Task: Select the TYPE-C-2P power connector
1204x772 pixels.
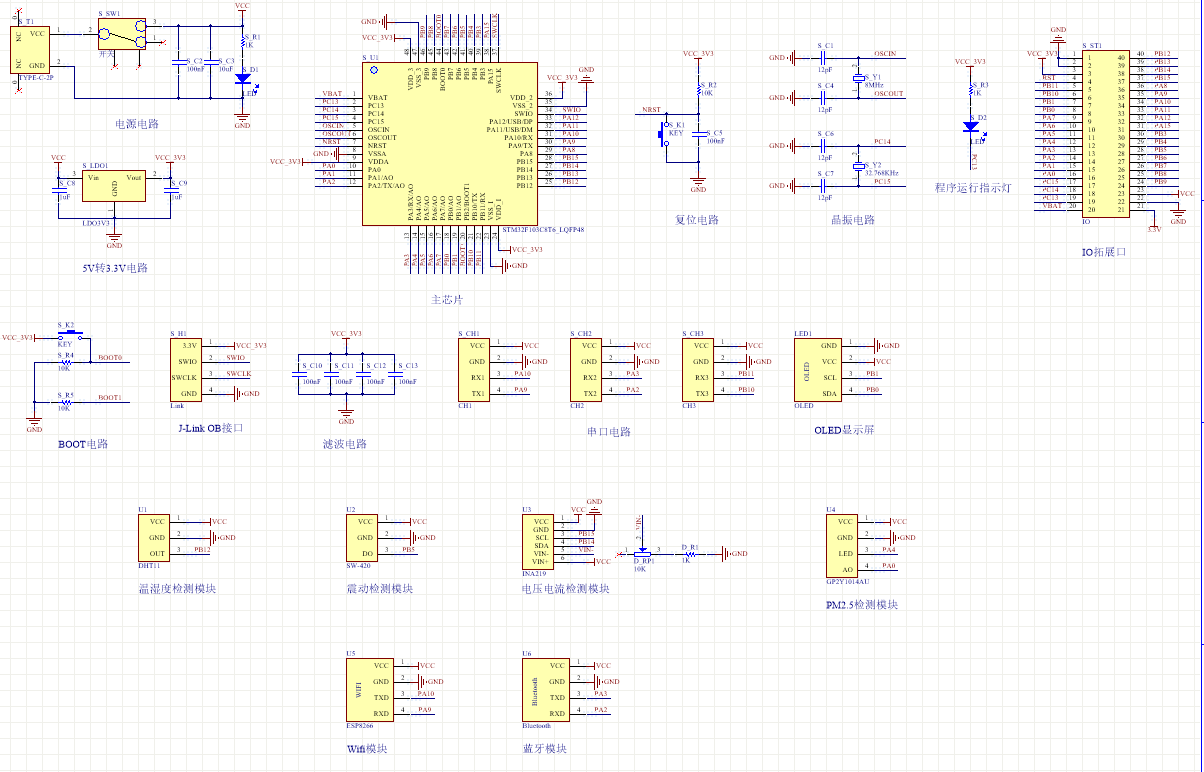Action: tap(31, 49)
